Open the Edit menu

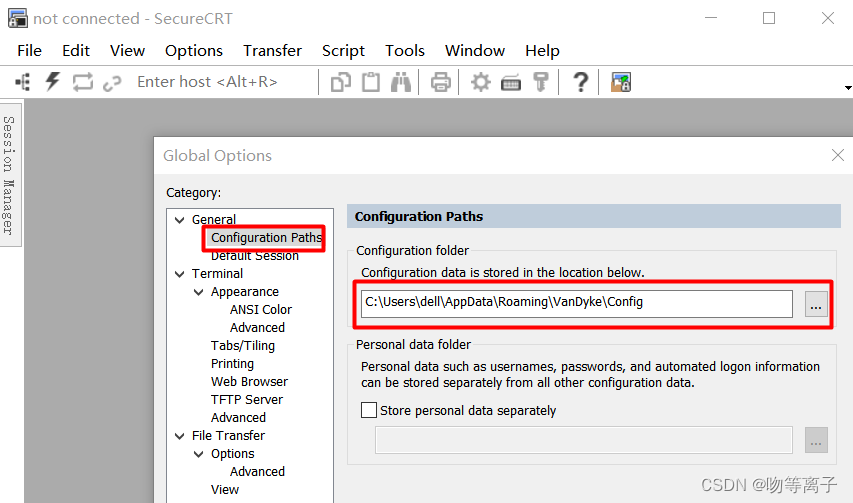(x=76, y=51)
